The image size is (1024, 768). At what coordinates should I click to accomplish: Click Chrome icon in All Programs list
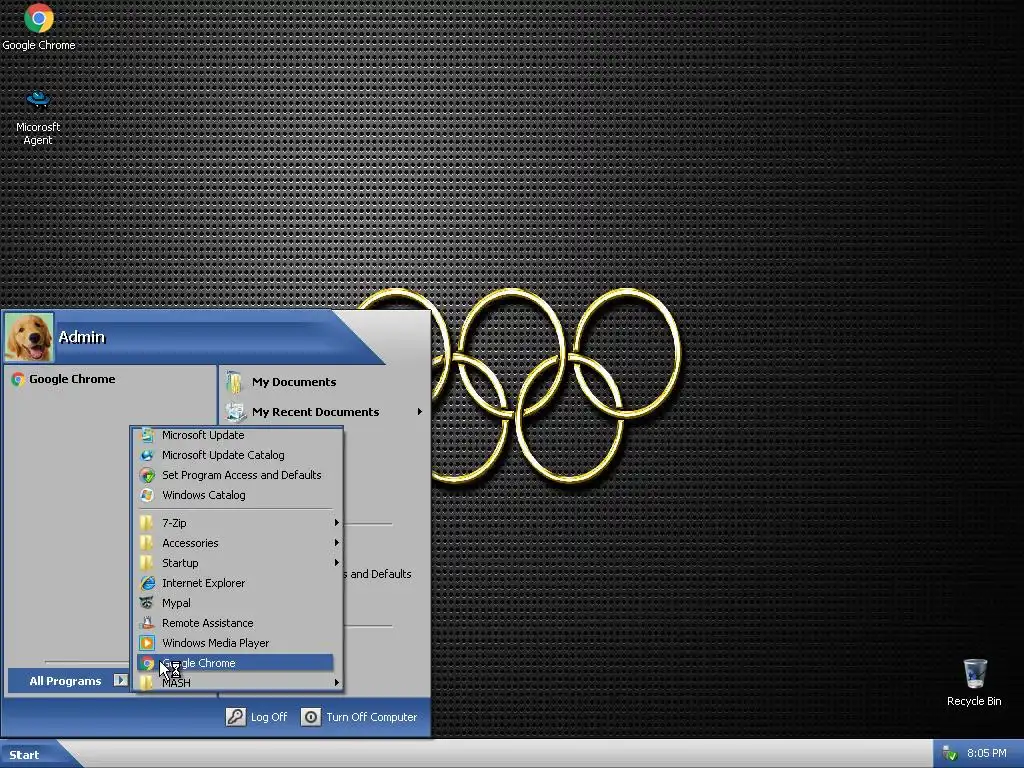pos(148,664)
